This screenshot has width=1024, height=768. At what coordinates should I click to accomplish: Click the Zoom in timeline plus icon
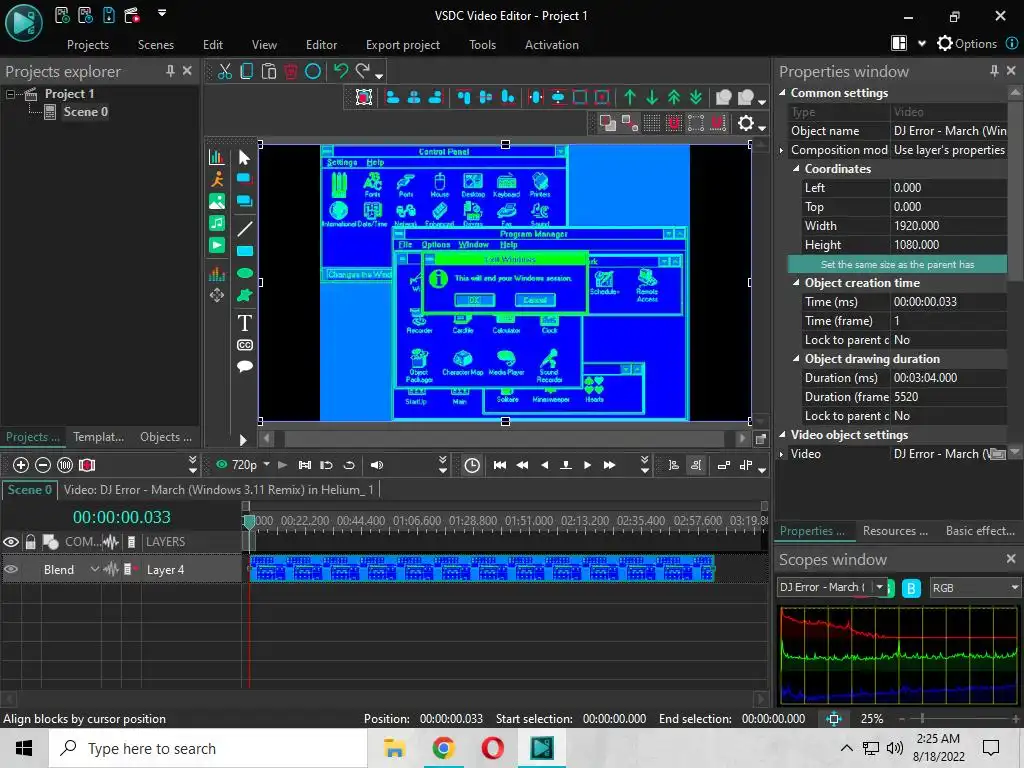pos(21,465)
